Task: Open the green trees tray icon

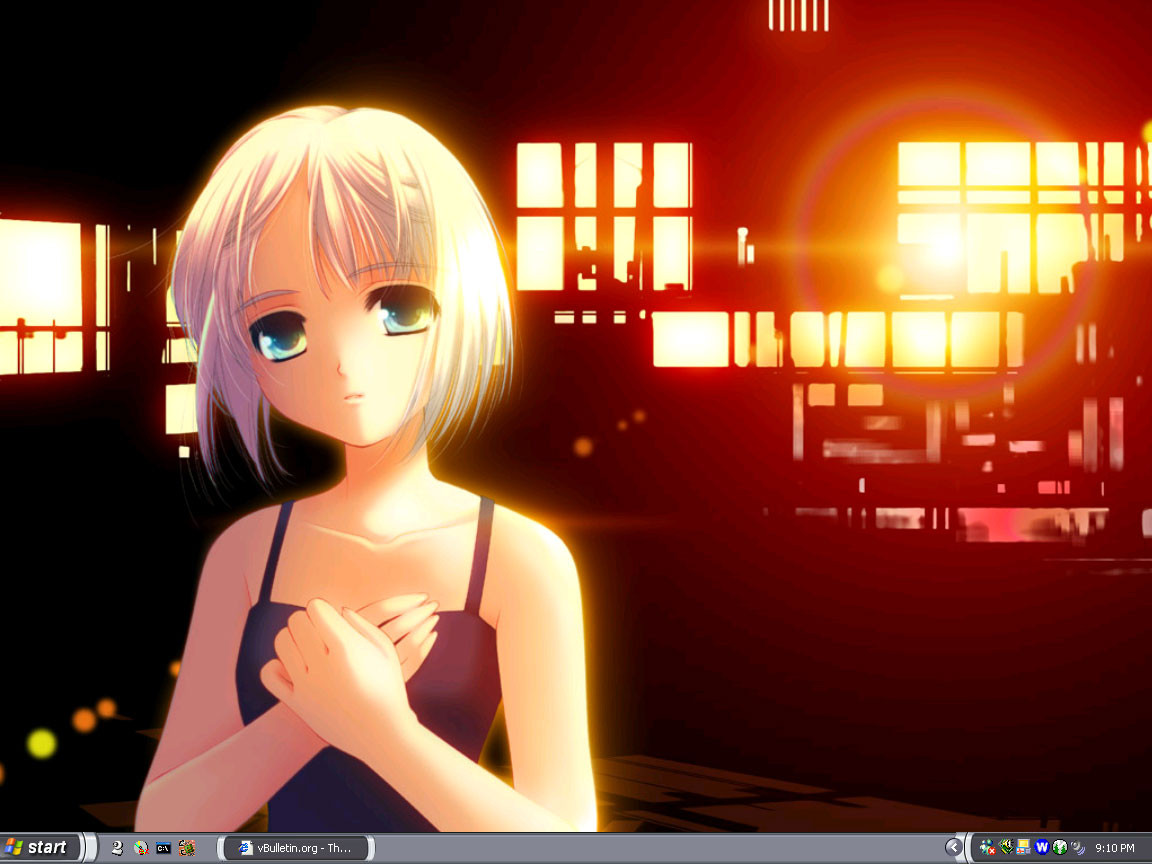Action: 1059,848
